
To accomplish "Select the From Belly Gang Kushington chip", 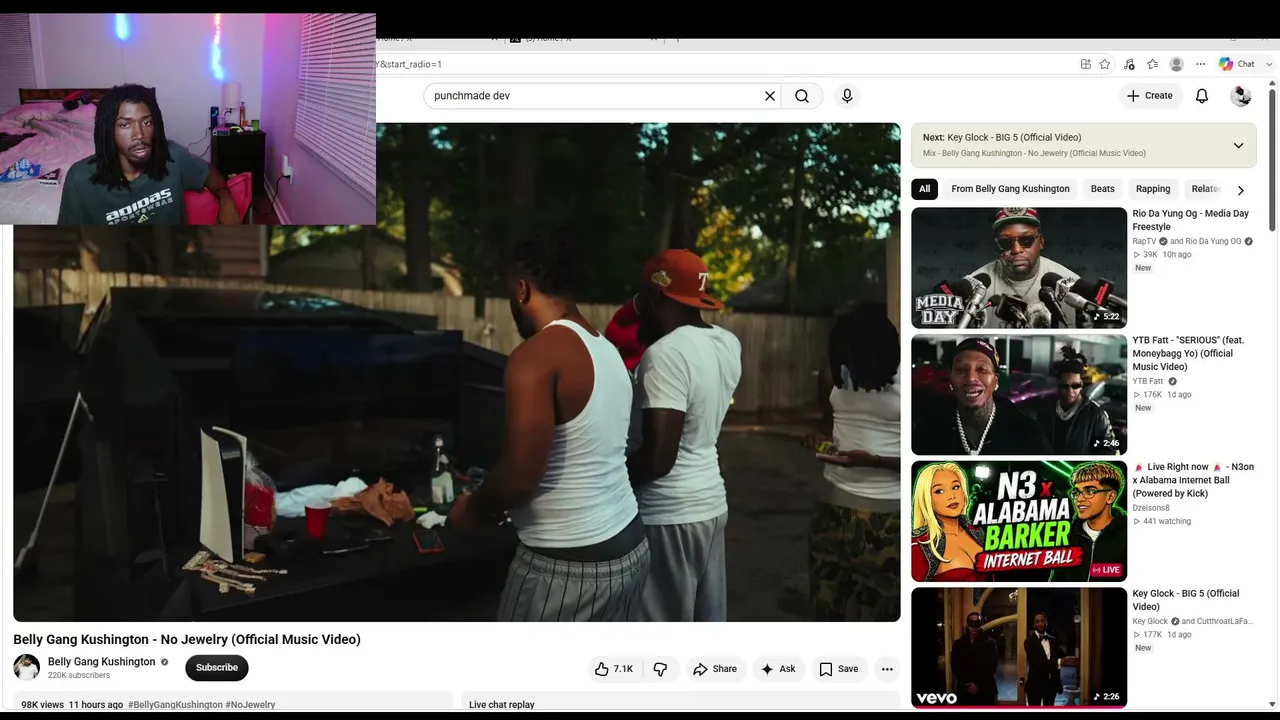I will (1010, 189).
